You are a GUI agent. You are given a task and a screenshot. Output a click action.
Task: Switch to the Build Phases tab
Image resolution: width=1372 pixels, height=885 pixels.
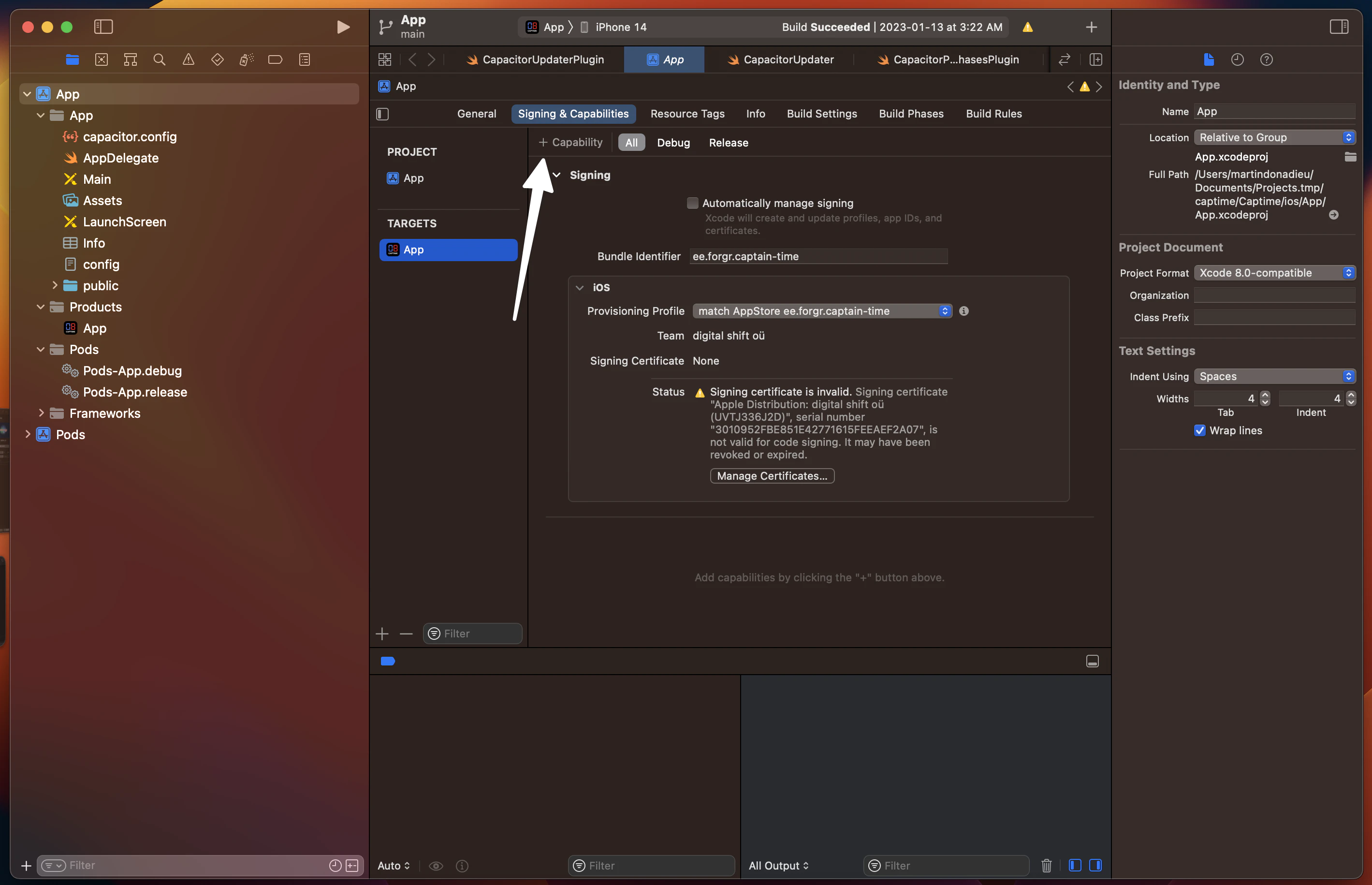pyautogui.click(x=911, y=113)
